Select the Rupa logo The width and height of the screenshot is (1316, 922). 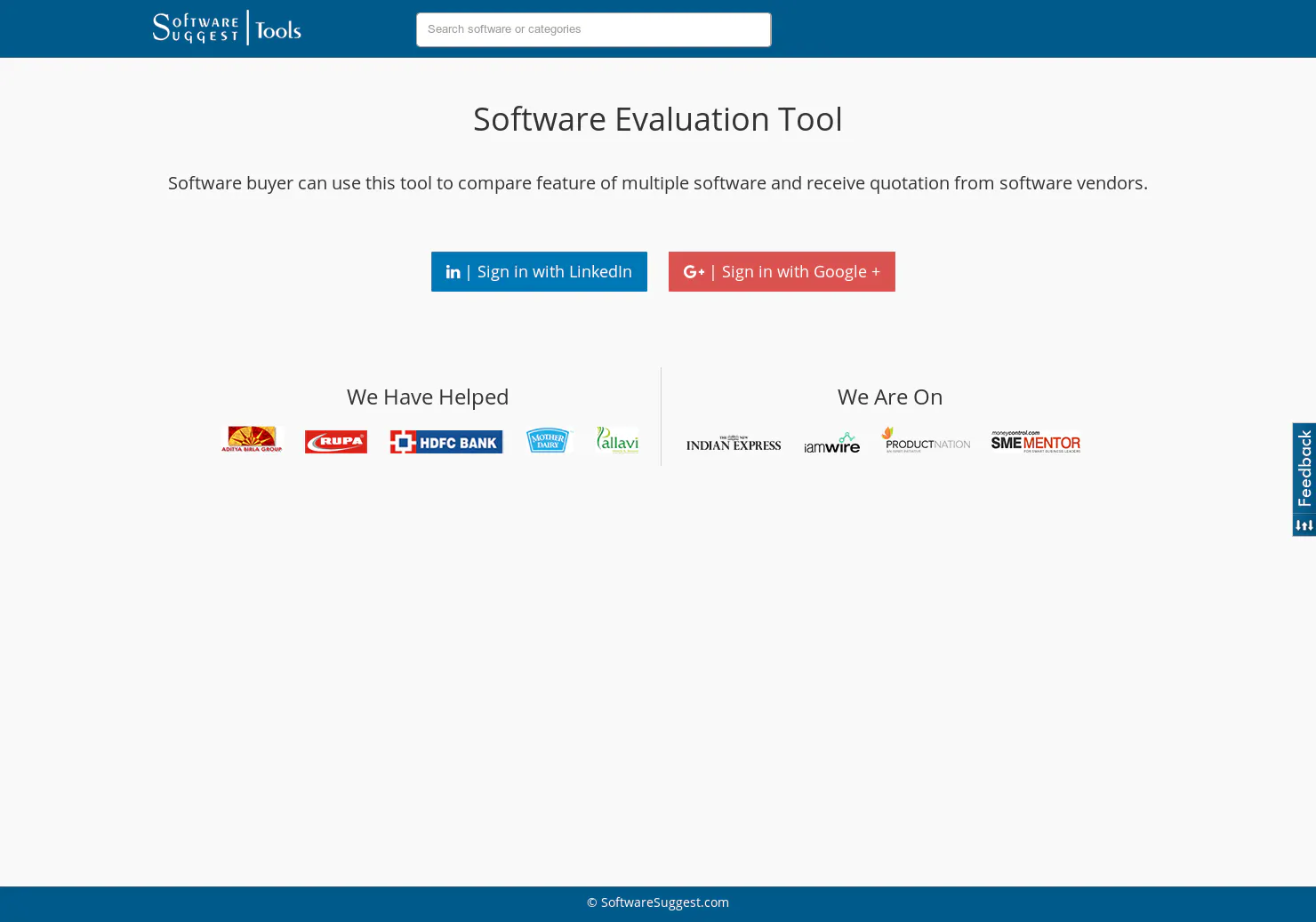336,441
